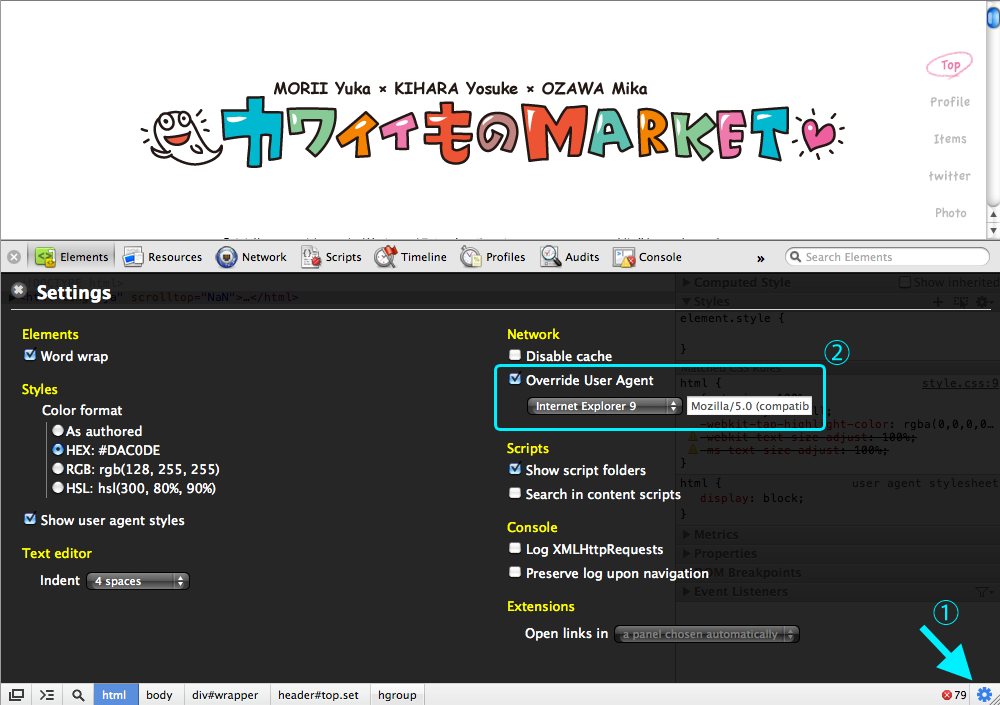
Task: Focus the Search Elements field
Action: click(x=887, y=256)
